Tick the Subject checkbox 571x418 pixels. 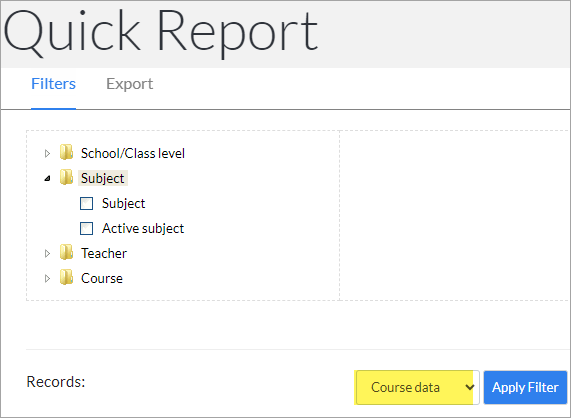coord(86,204)
